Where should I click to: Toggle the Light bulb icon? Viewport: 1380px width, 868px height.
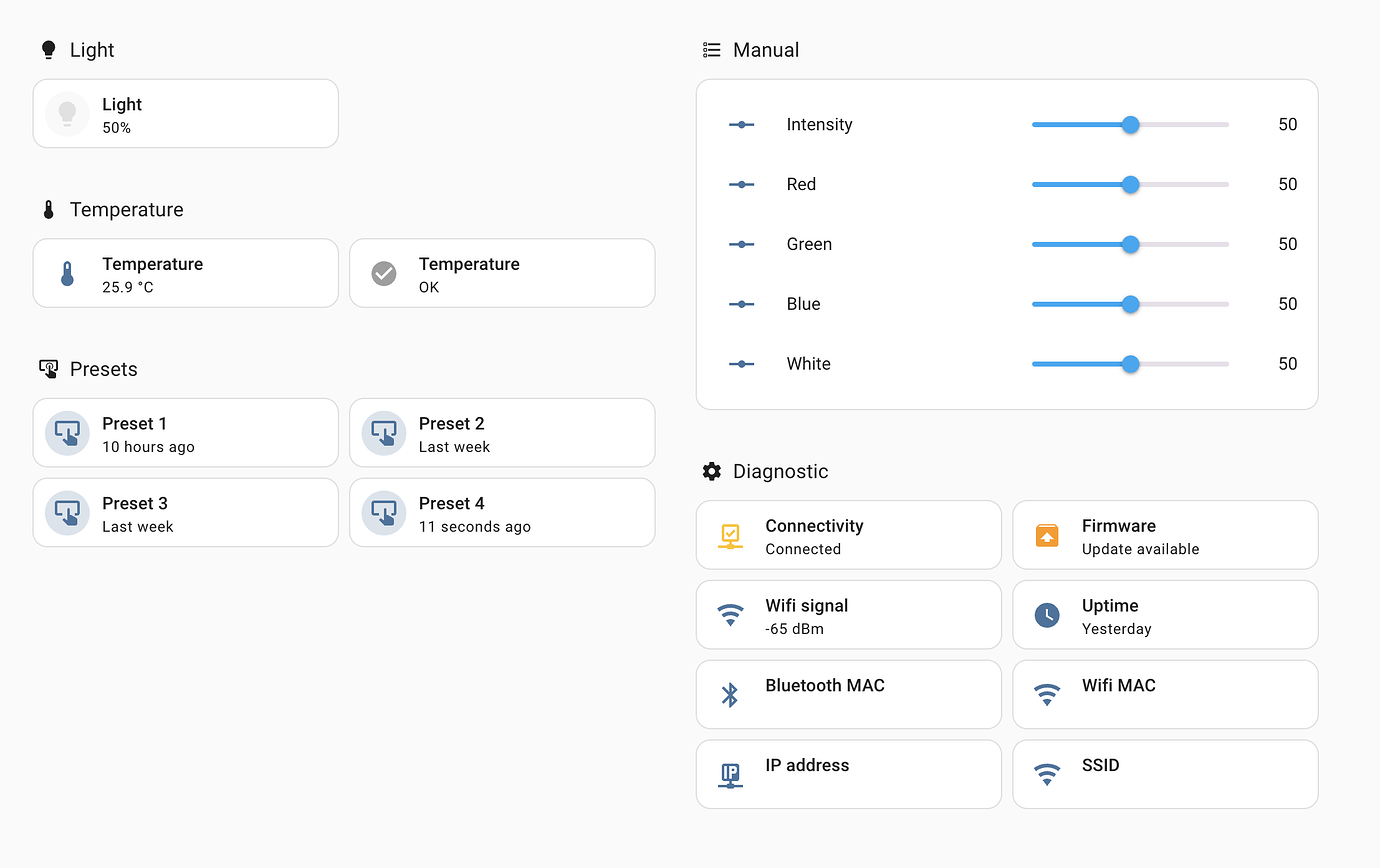pos(67,114)
